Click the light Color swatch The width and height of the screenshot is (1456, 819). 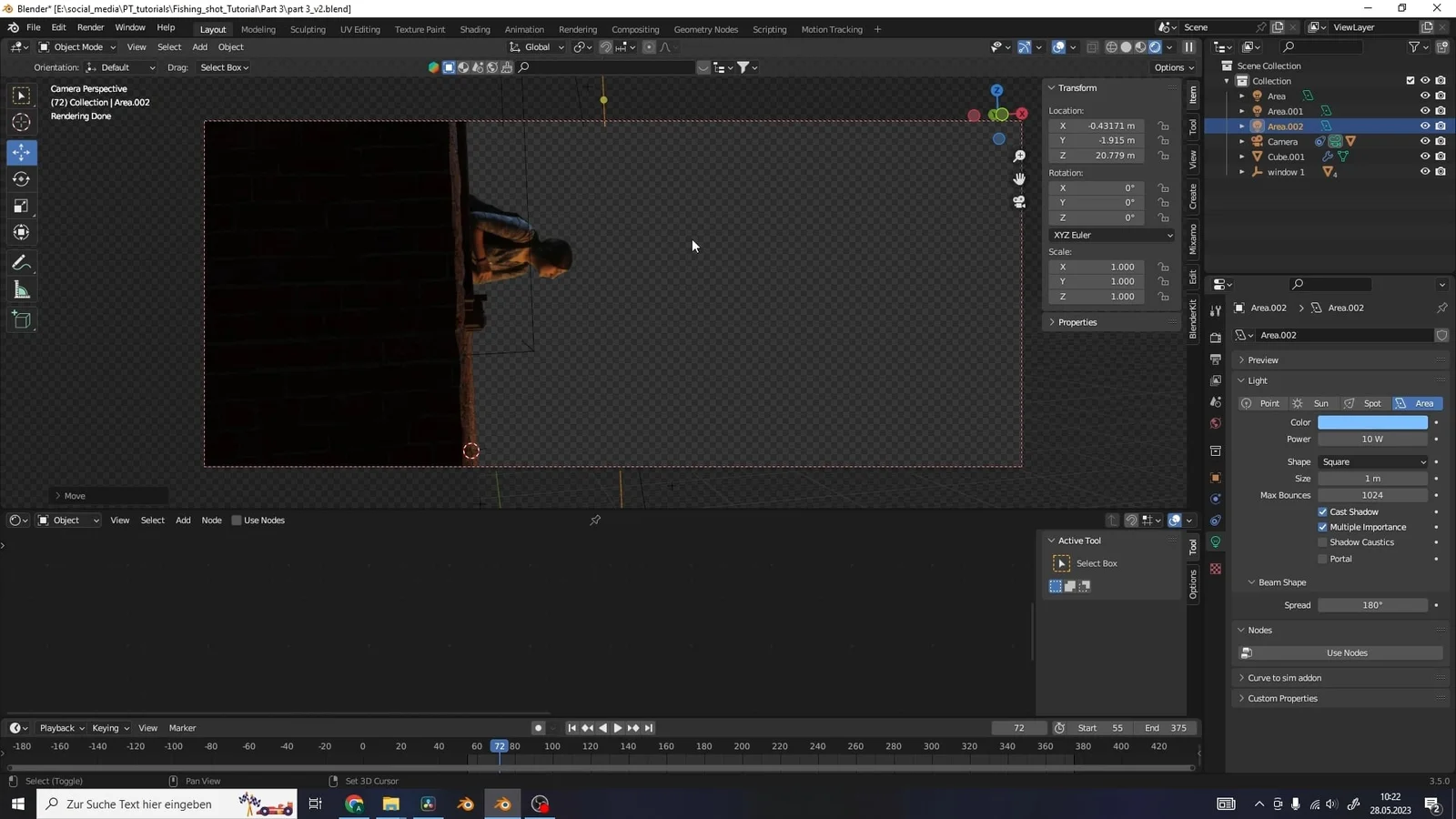1373,422
